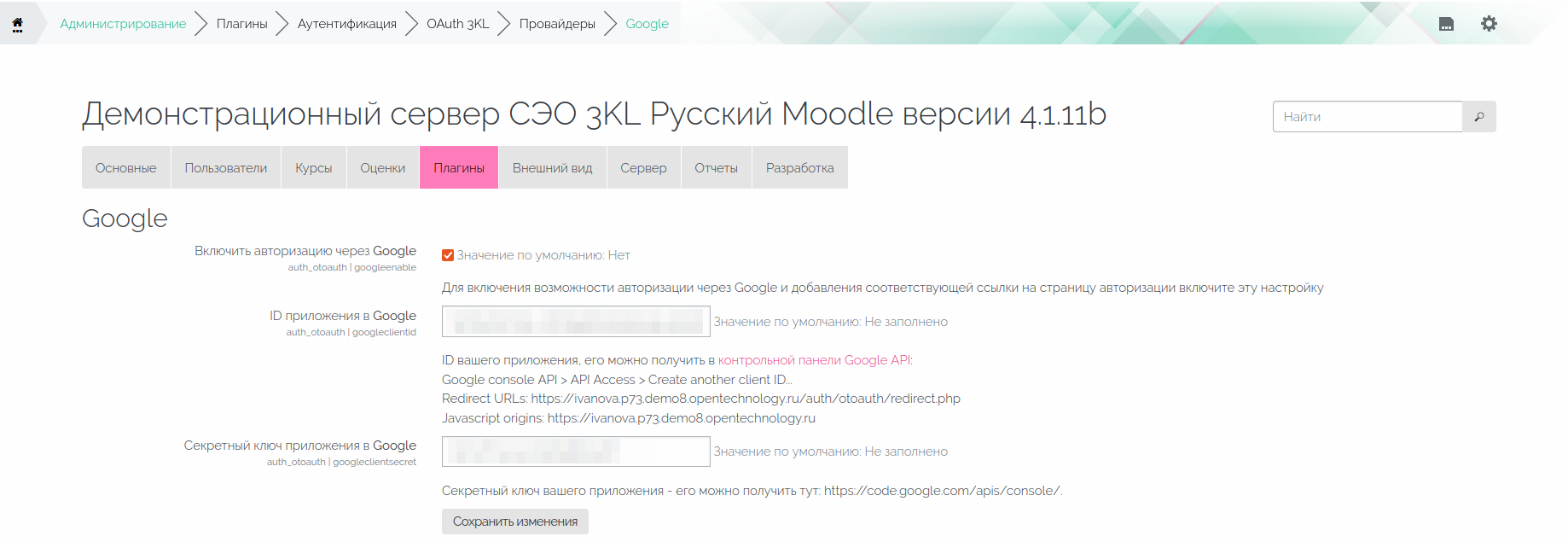Click the auth_otoauth | googleclientsecret setting name
1568x542 pixels.
click(341, 462)
